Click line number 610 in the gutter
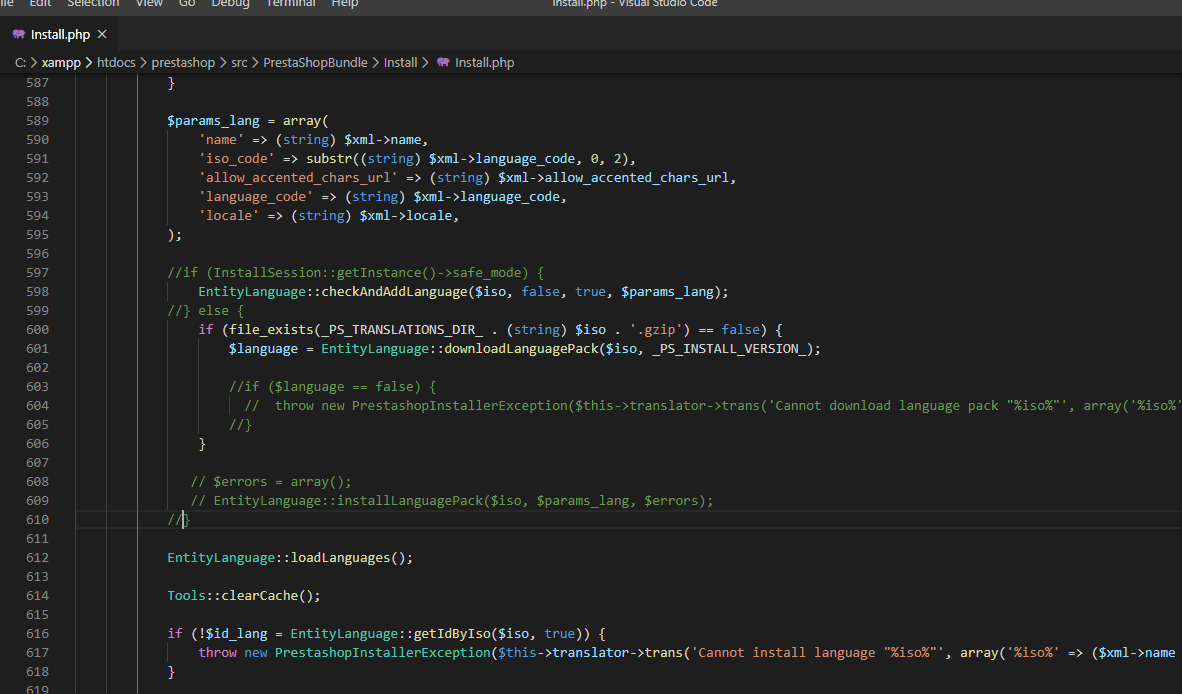Viewport: 1182px width, 694px height. 37,520
